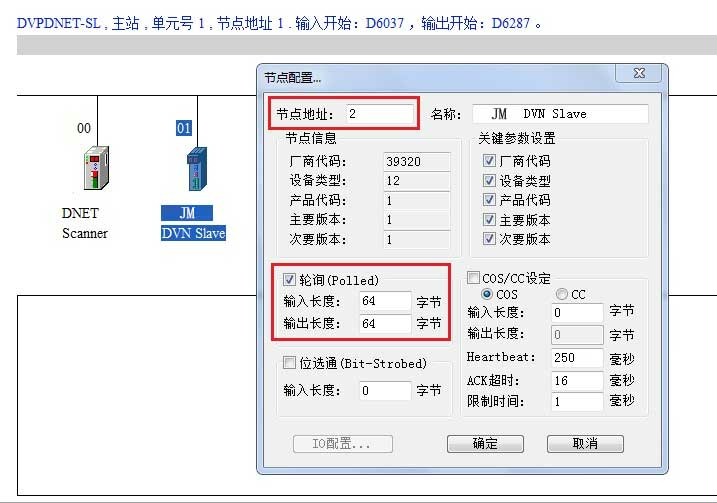717x503 pixels.
Task: Select the CC radio button
Action: click(562, 294)
